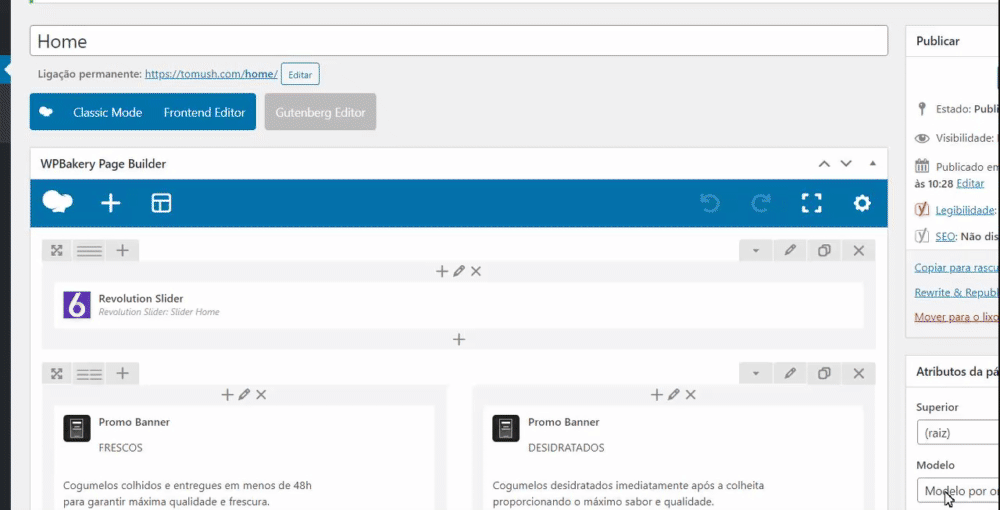Toggle collapse of the Revolution Slider row
This screenshot has height=510, width=1000.
756,251
